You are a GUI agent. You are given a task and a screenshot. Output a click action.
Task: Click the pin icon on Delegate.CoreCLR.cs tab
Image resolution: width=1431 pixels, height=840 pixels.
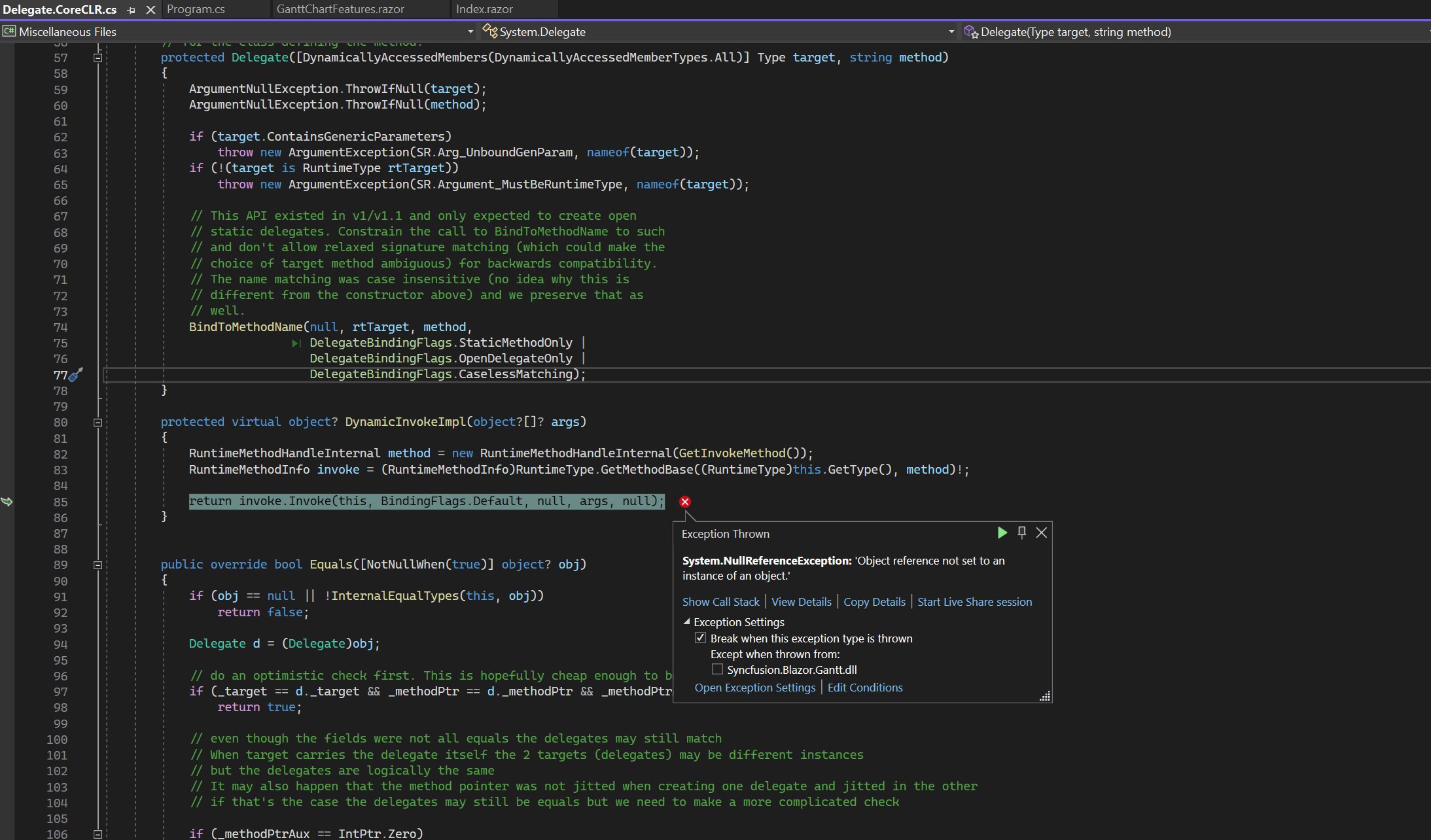132,10
